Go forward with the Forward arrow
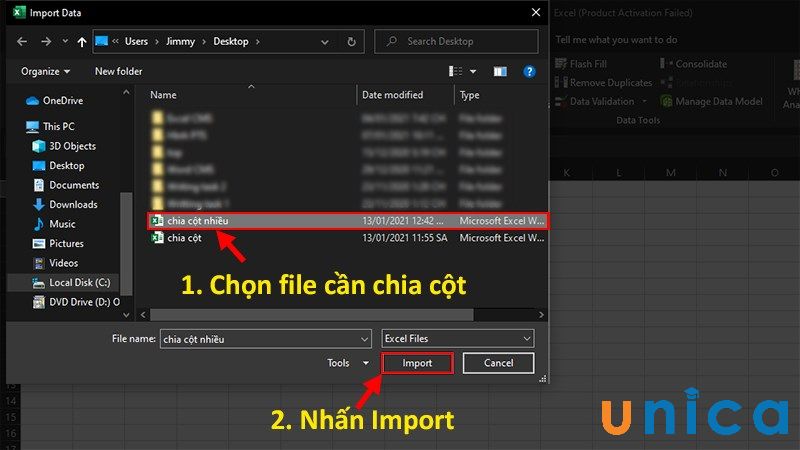Screen dimensions: 800x450 [x=46, y=41]
